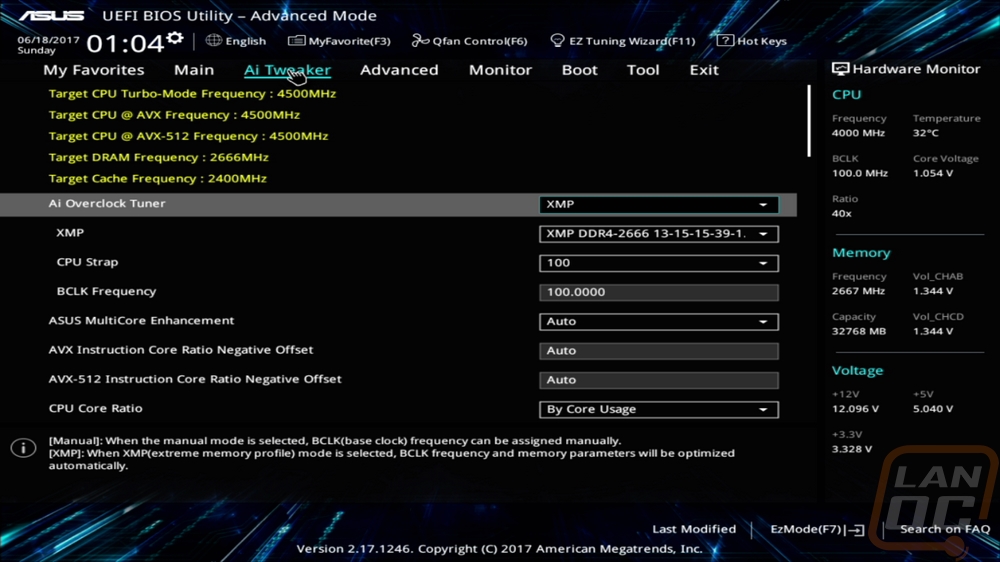Click the Hot Keys question icon
This screenshot has width=1000, height=562.
(725, 41)
